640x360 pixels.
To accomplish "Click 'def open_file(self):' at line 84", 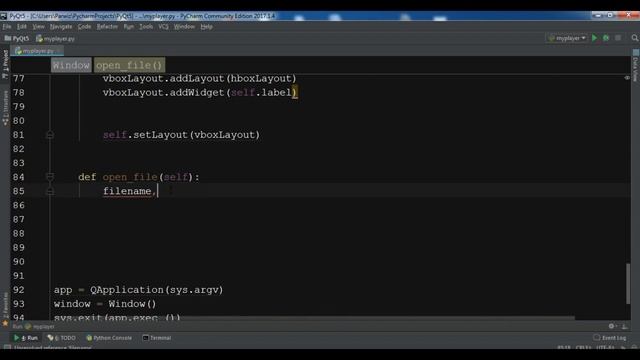I will (x=139, y=177).
